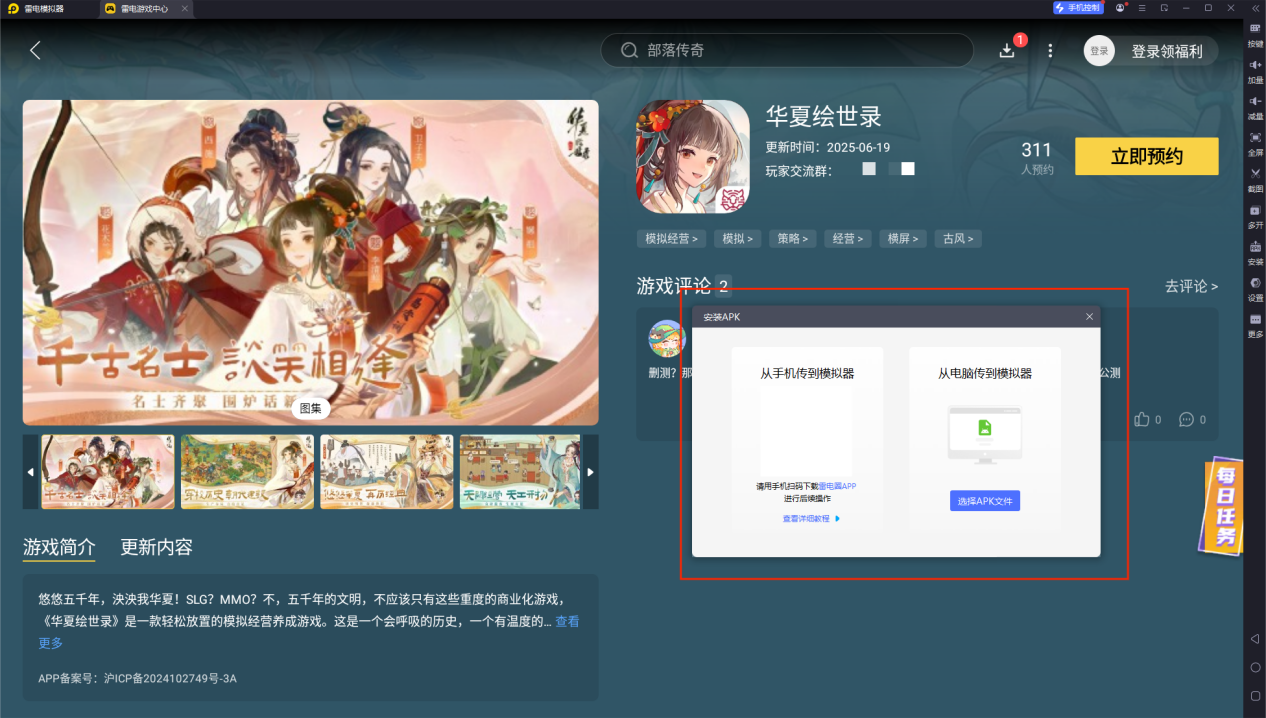This screenshot has height=718, width=1266.
Task: Open the 横屏 tag
Action: point(903,239)
